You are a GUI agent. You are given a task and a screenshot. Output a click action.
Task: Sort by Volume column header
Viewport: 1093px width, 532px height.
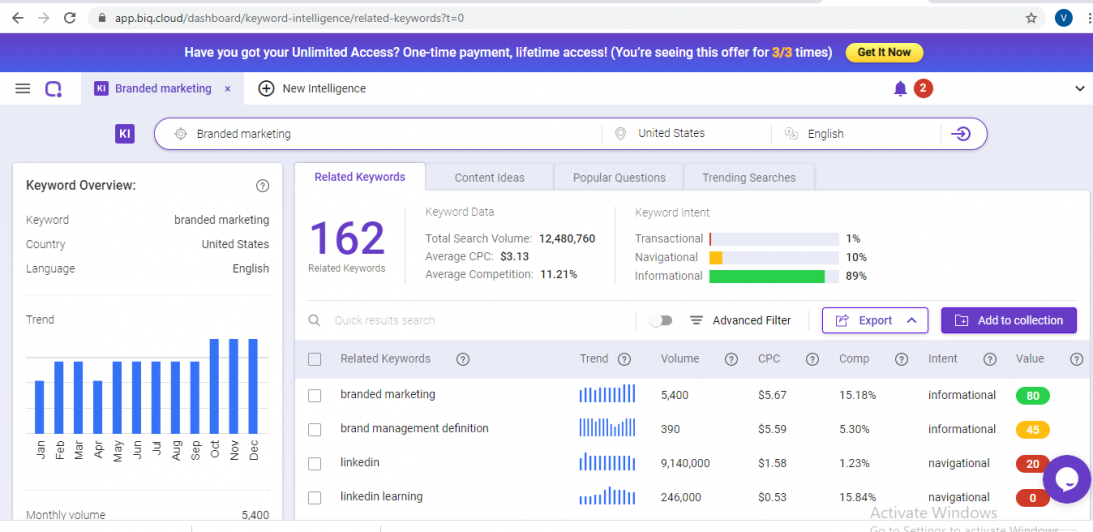pos(680,359)
